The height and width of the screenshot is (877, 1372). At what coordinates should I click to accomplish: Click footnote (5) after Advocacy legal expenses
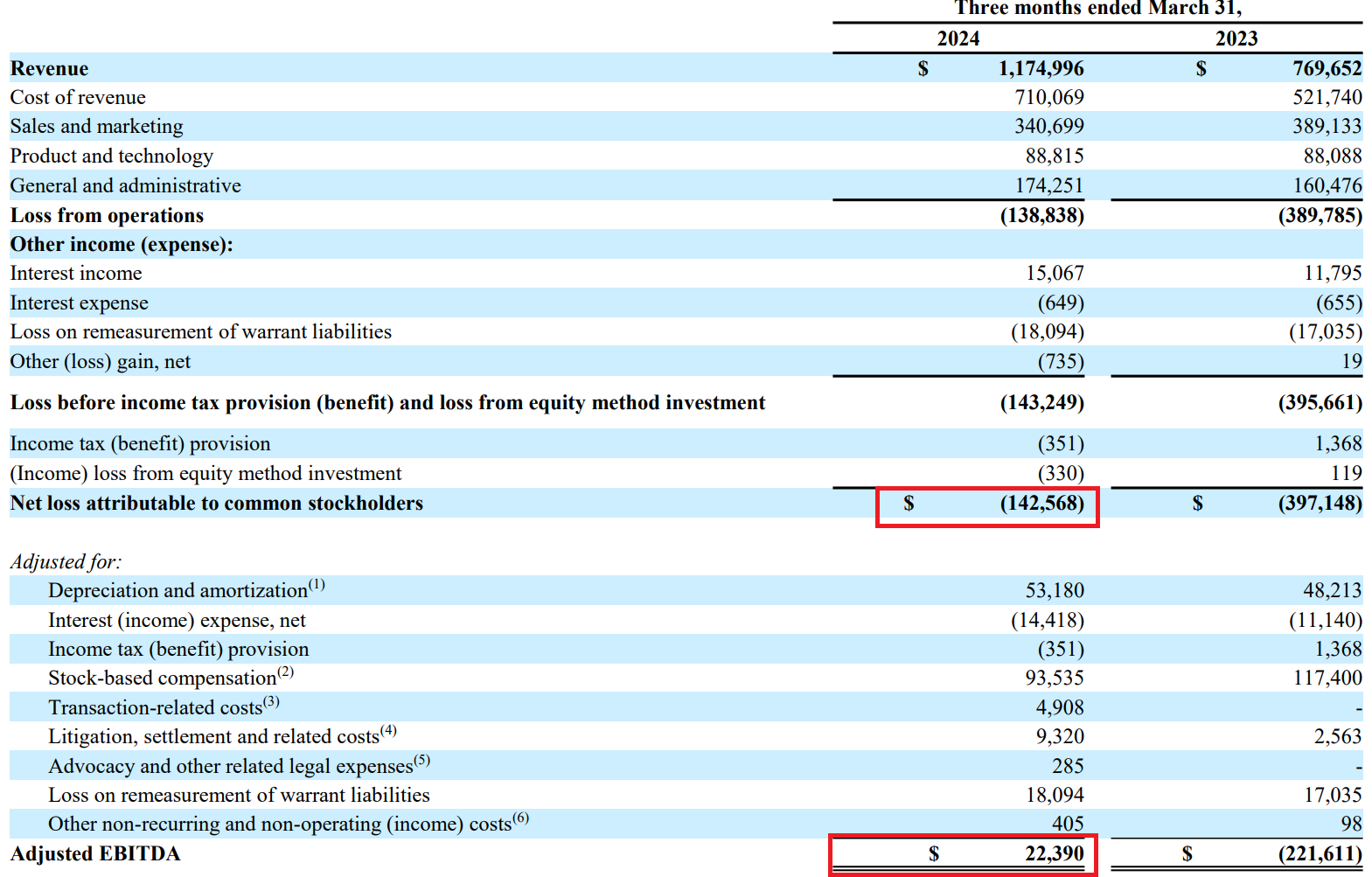[422, 760]
